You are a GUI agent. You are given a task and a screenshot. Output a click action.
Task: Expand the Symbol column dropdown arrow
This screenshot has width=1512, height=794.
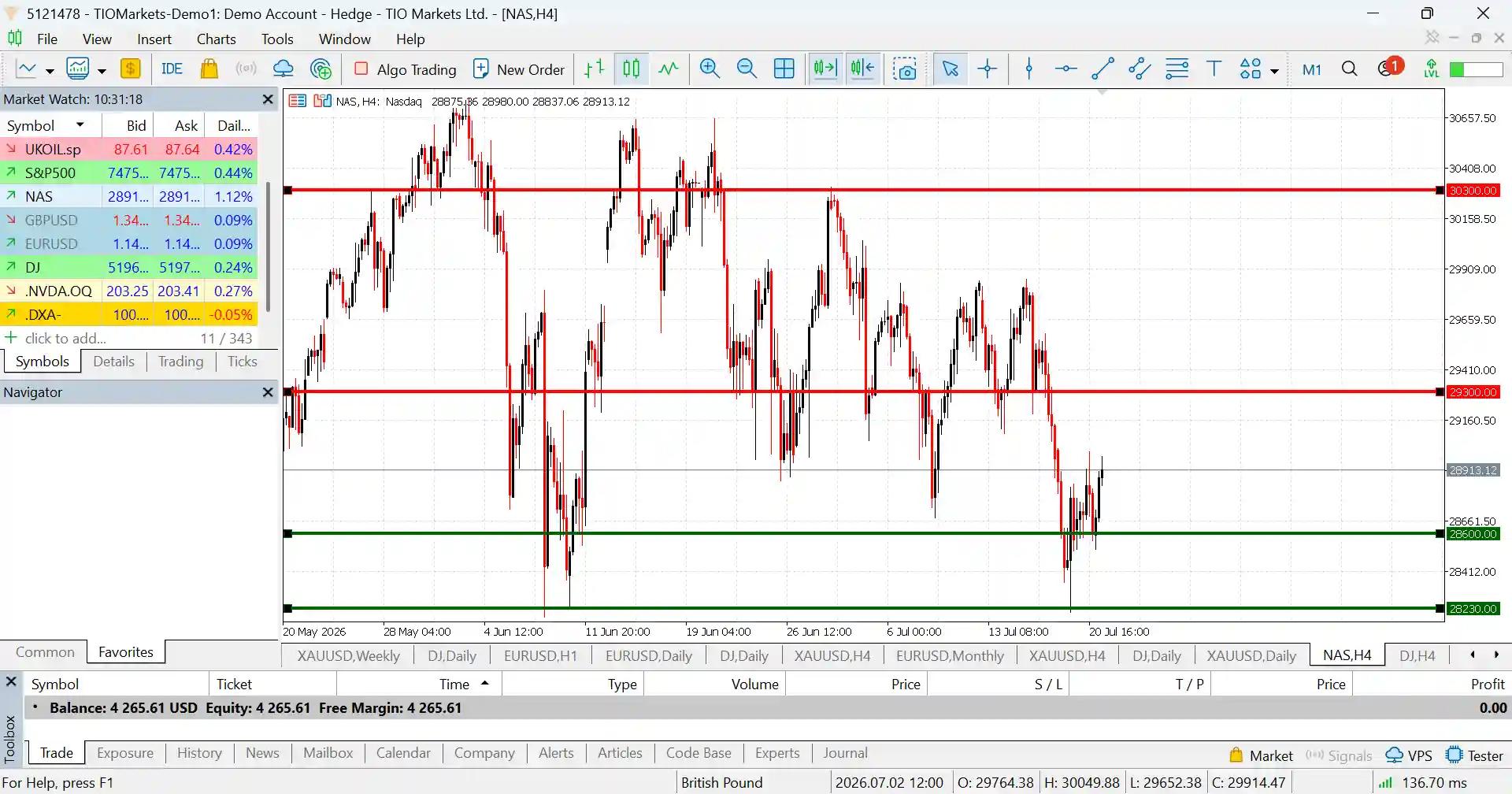point(80,125)
